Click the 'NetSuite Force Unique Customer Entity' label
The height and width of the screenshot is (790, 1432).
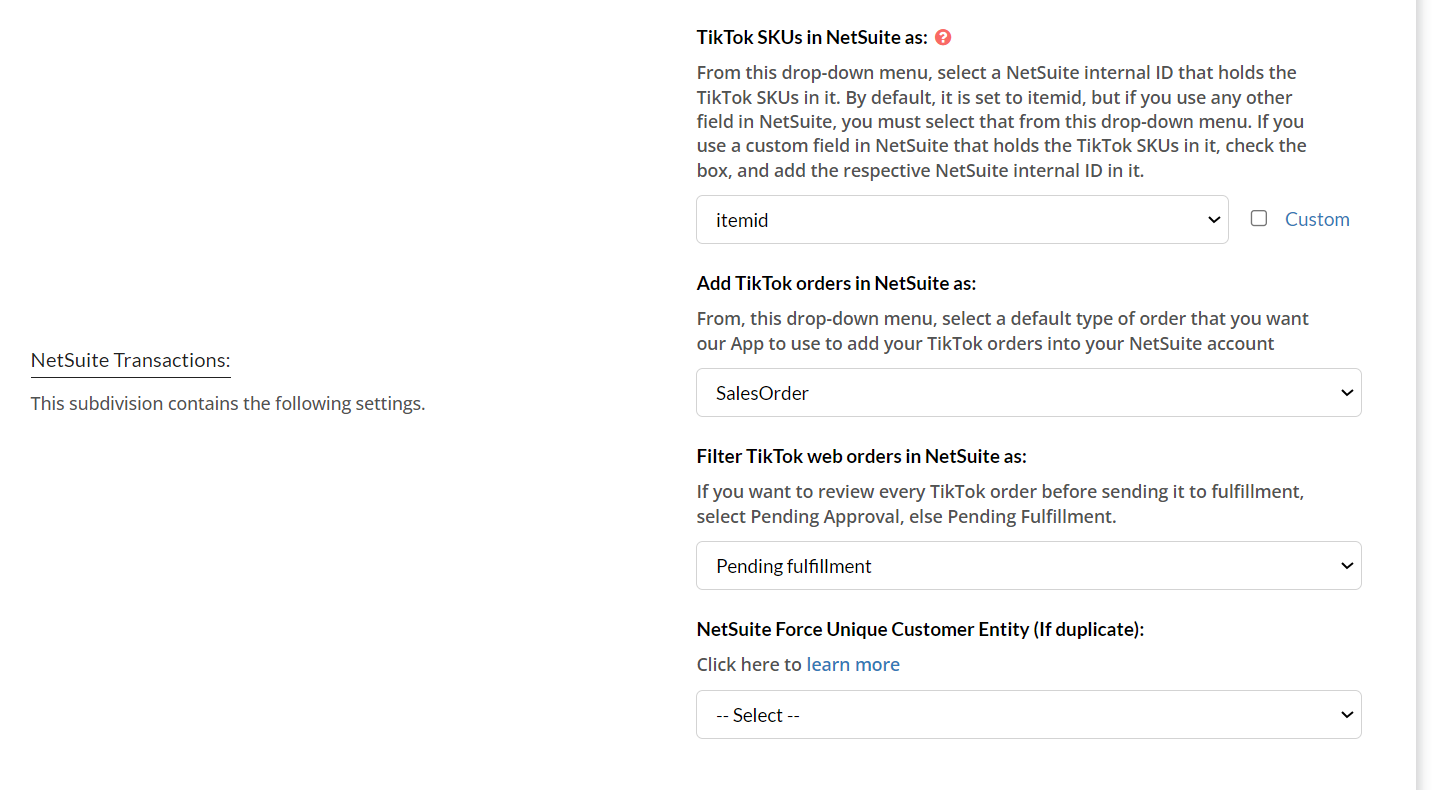pyautogui.click(x=920, y=629)
